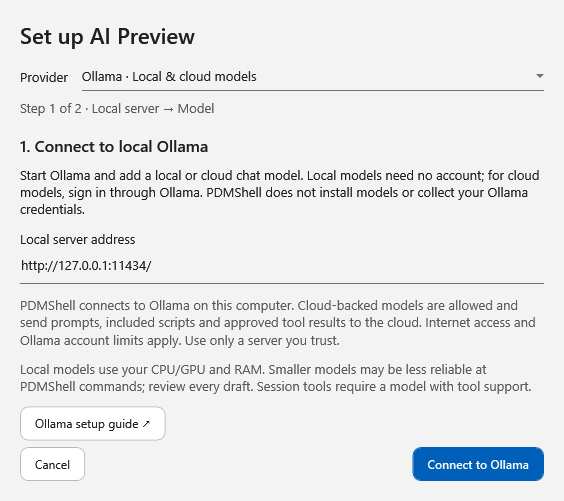The height and width of the screenshot is (501, 564).
Task: Click the Local server address input field
Action: (x=282, y=267)
